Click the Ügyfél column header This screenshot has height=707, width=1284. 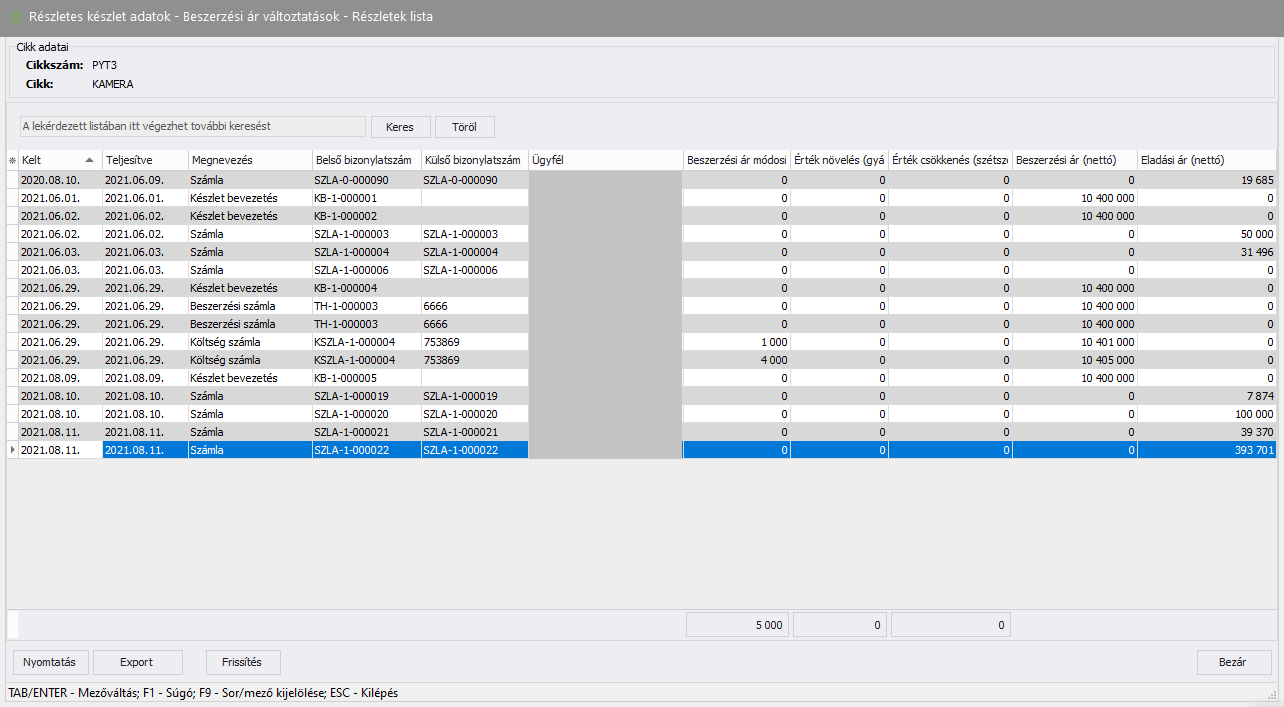[x=605, y=160]
